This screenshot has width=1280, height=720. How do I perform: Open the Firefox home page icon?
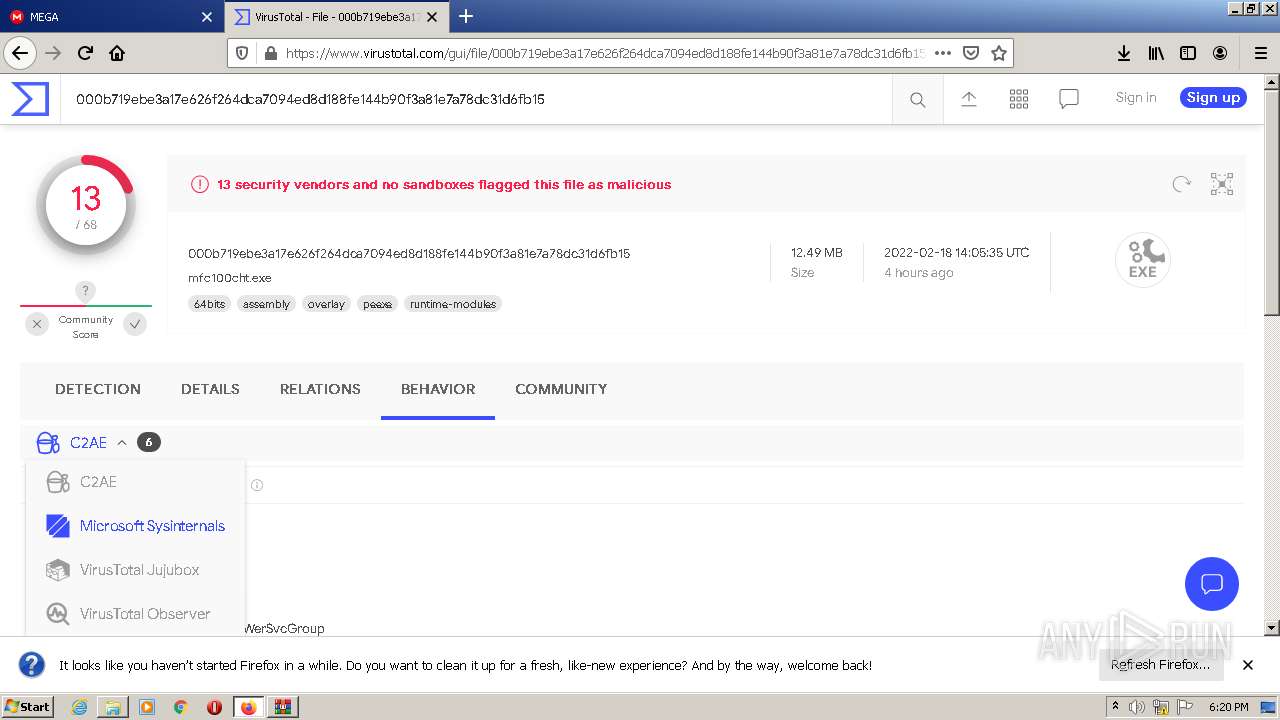pyautogui.click(x=117, y=53)
